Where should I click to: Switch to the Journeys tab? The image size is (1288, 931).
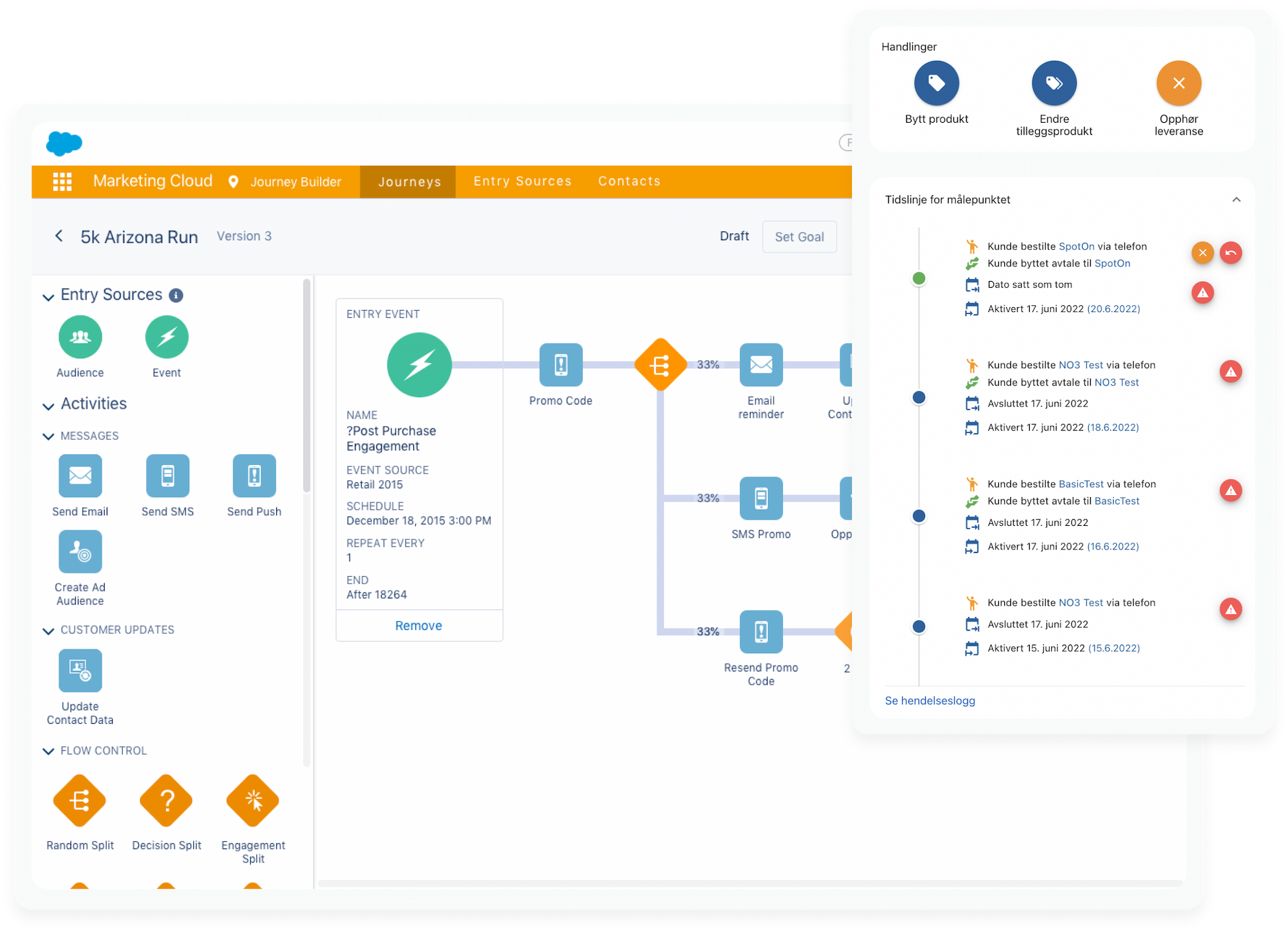pyautogui.click(x=409, y=182)
